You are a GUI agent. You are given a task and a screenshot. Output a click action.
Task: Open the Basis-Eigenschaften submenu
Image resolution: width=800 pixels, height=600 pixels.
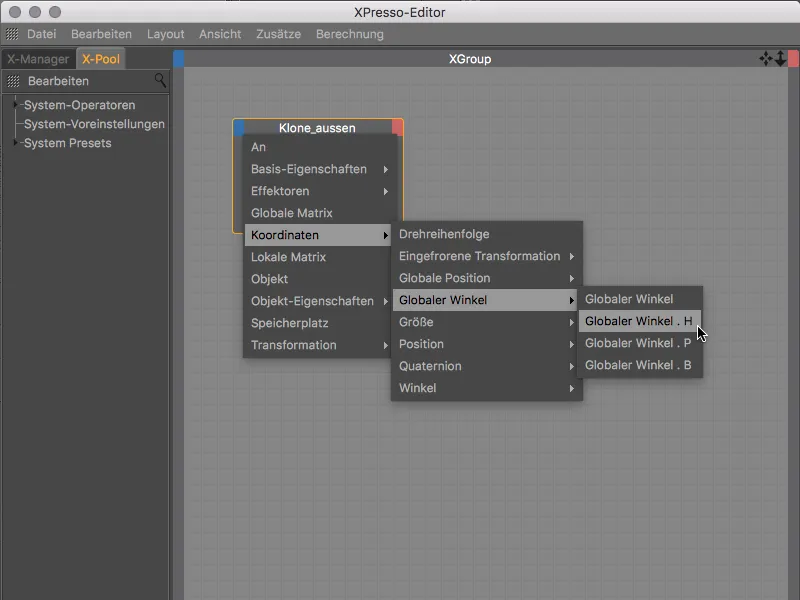click(317, 169)
